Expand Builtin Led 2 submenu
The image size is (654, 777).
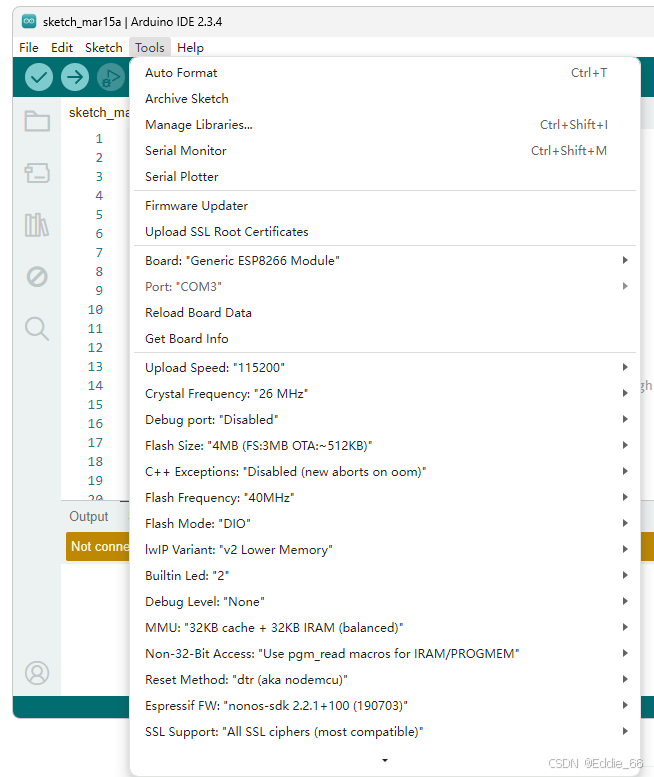click(x=385, y=576)
